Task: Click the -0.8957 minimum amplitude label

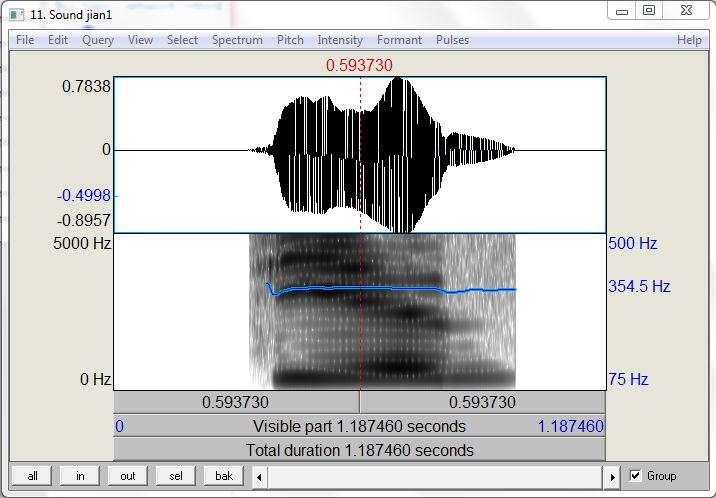Action: [x=84, y=220]
